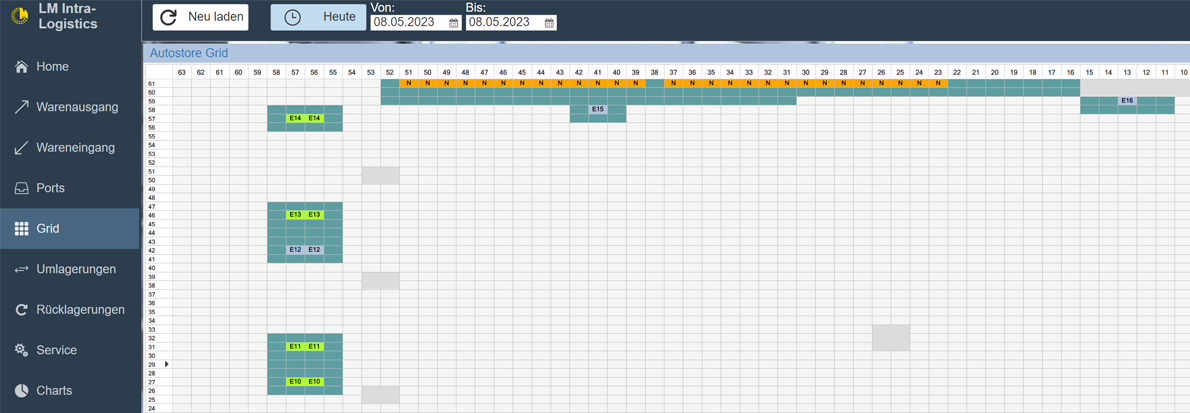Select the E14 cell in column 57
Screen dimensions: 1190x413
pos(295,118)
